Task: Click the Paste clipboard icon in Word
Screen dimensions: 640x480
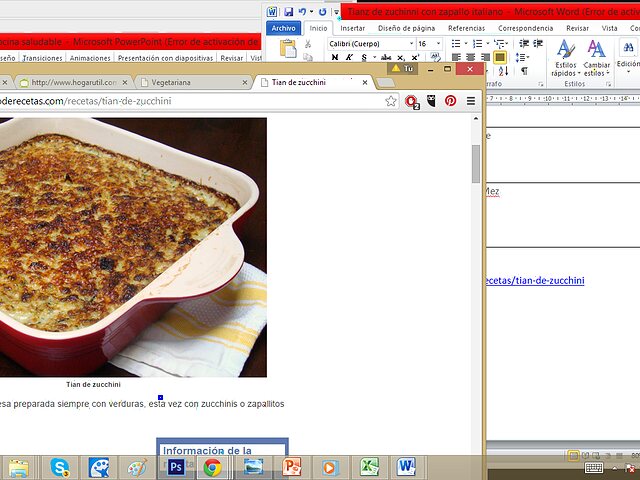Action: tap(288, 48)
